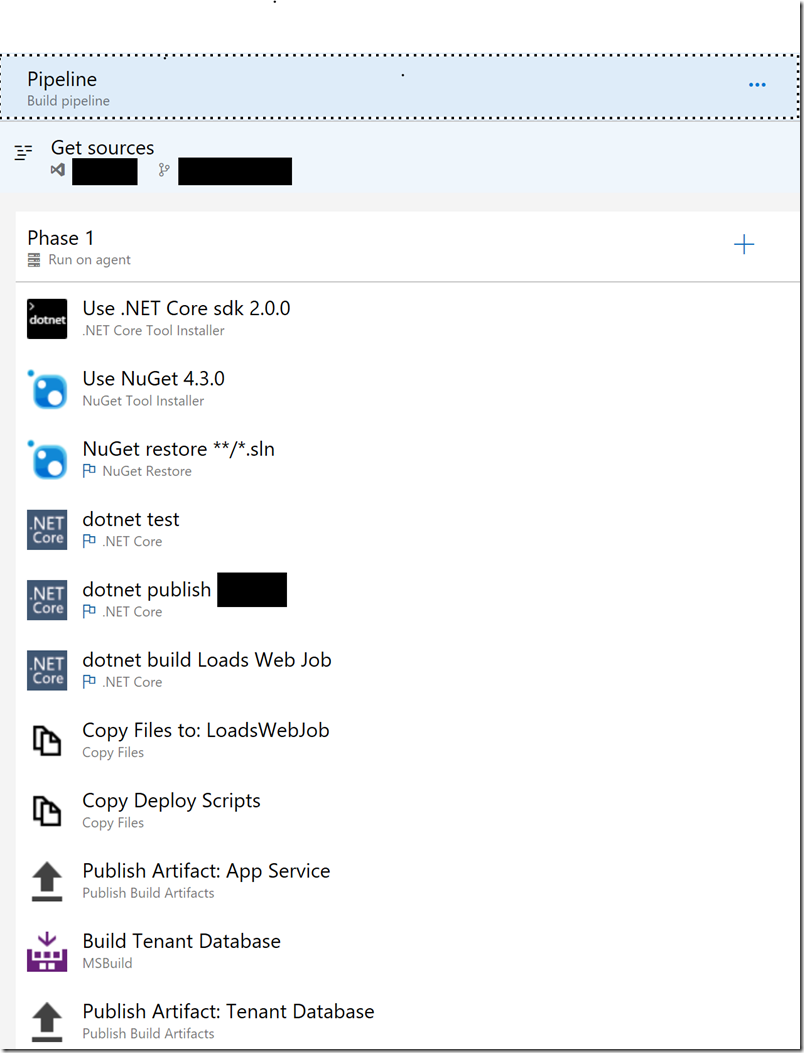The image size is (804, 1053).
Task: Click the dotnet test .NET Core icon
Action: (x=47, y=530)
